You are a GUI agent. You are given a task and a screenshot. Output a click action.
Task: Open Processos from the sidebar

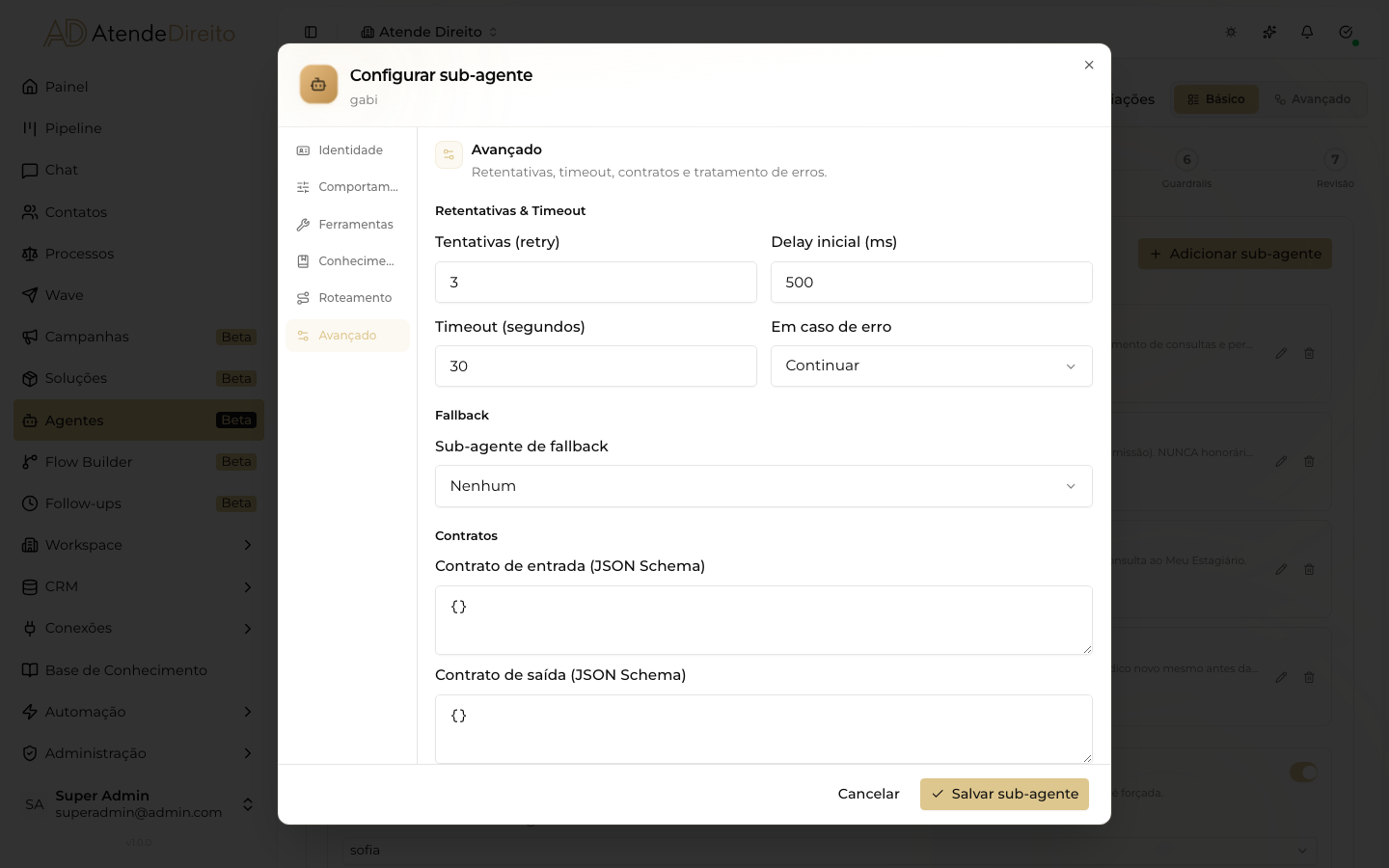pyautogui.click(x=138, y=254)
